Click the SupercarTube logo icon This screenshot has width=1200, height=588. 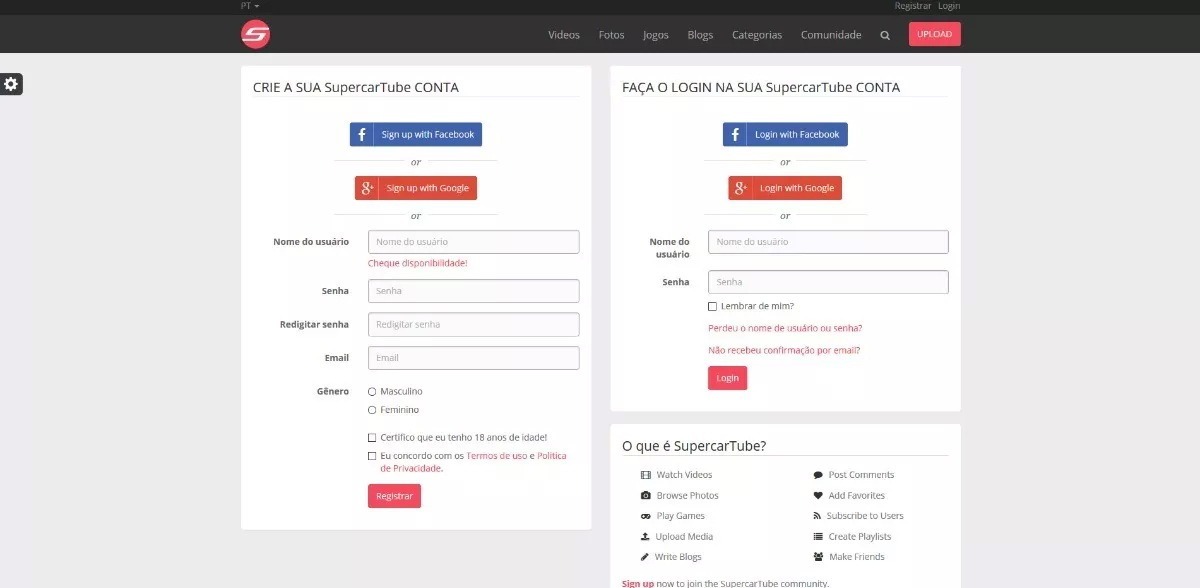255,34
